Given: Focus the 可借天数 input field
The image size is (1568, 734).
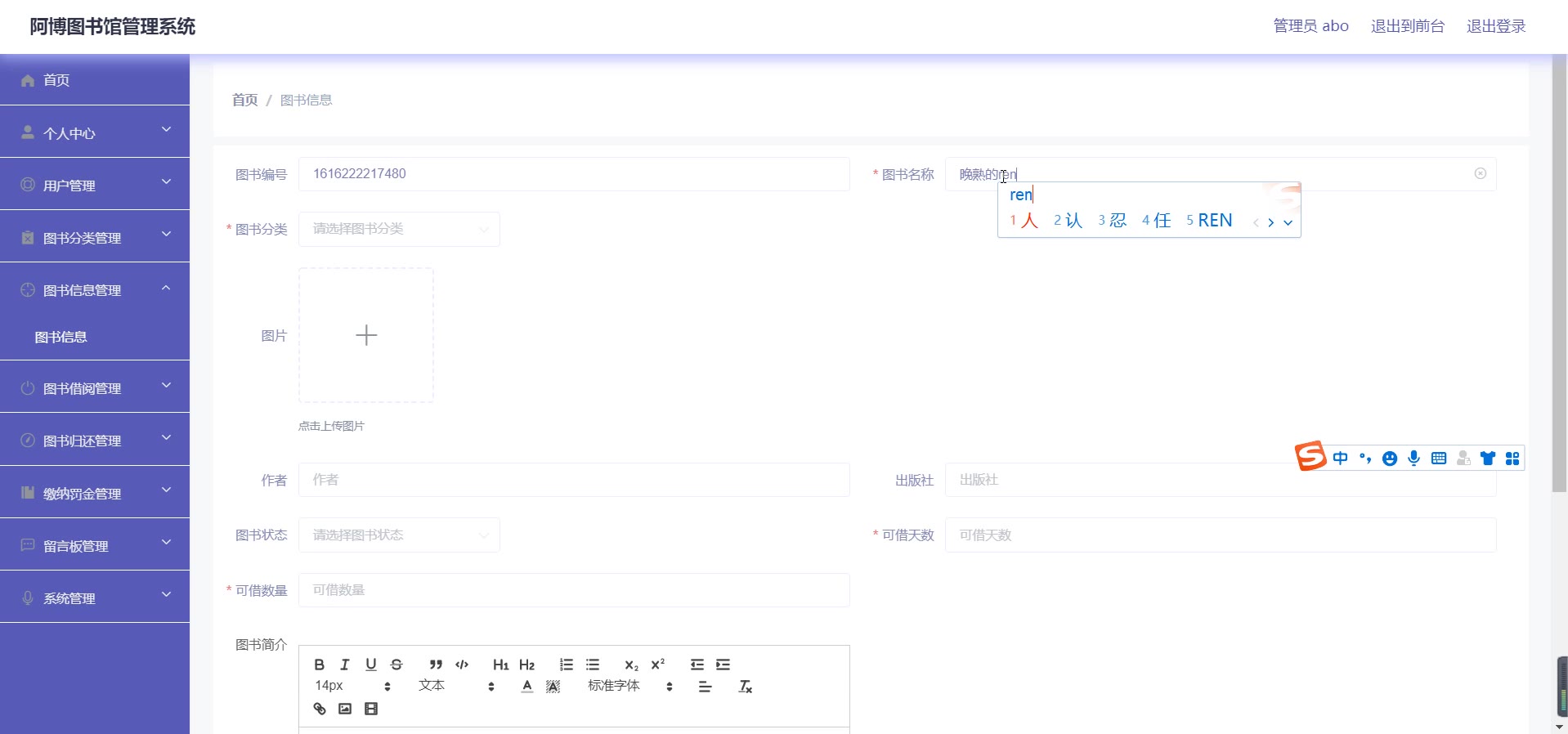Looking at the screenshot, I should 1221,535.
